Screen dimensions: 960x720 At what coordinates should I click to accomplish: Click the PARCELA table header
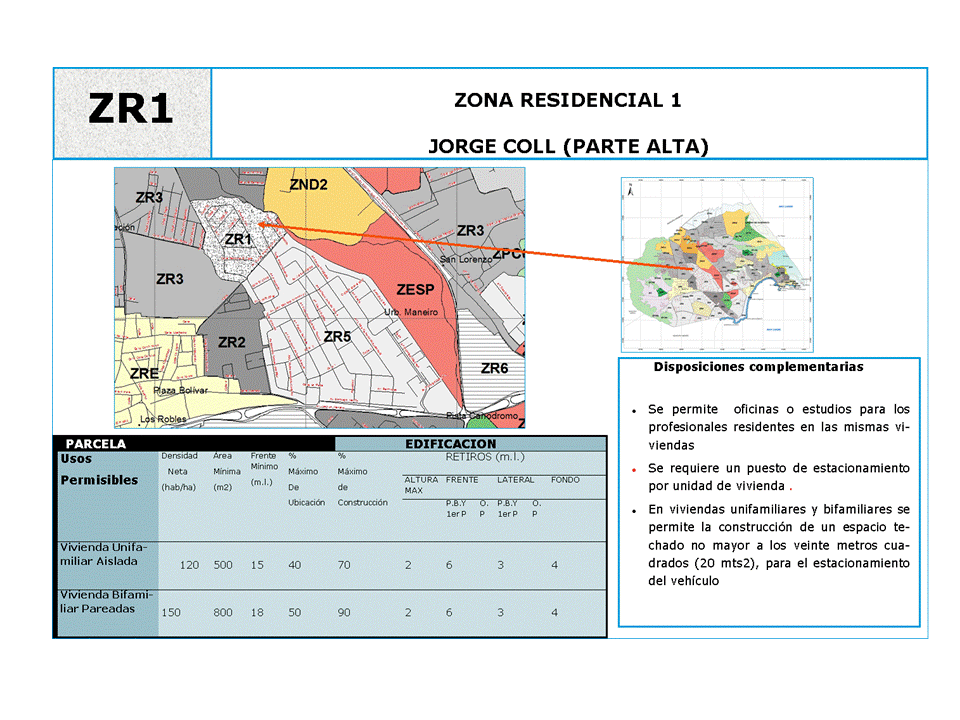pos(96,444)
